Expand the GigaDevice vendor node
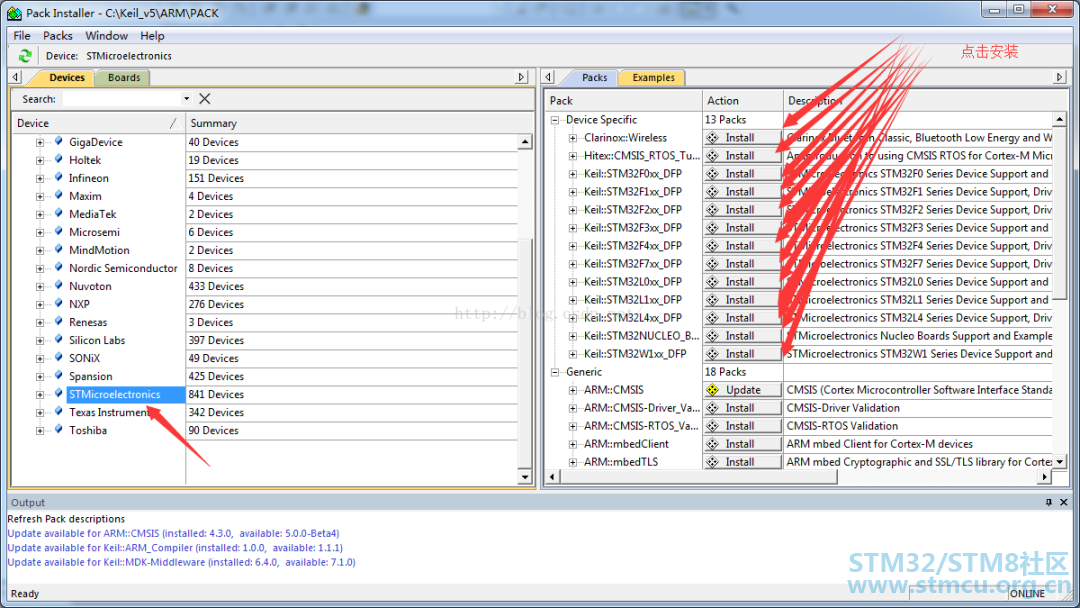The image size is (1080, 608). coord(40,143)
